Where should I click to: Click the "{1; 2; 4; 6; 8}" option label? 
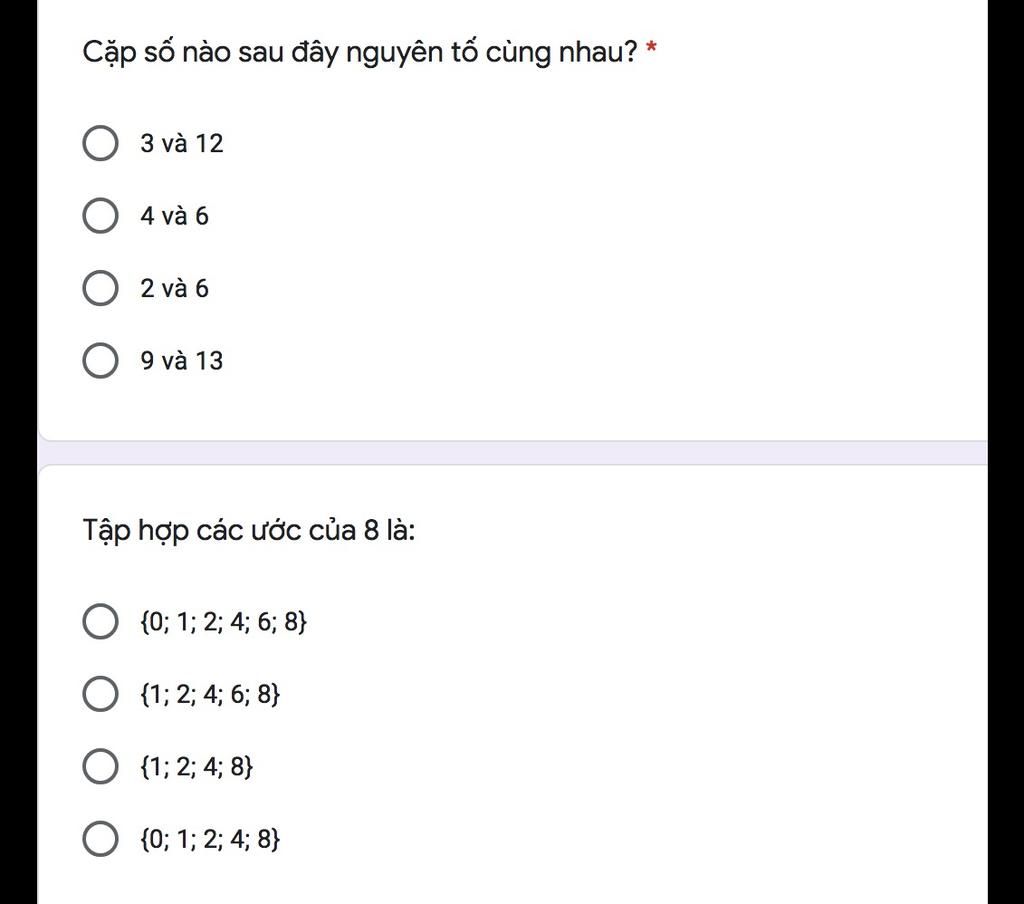click(210, 694)
